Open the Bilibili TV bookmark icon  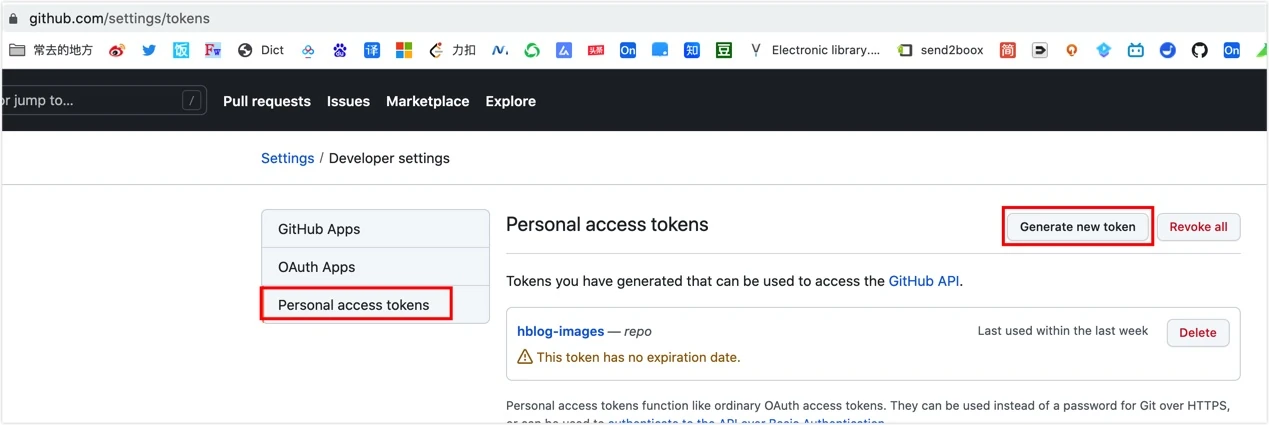(x=1136, y=50)
